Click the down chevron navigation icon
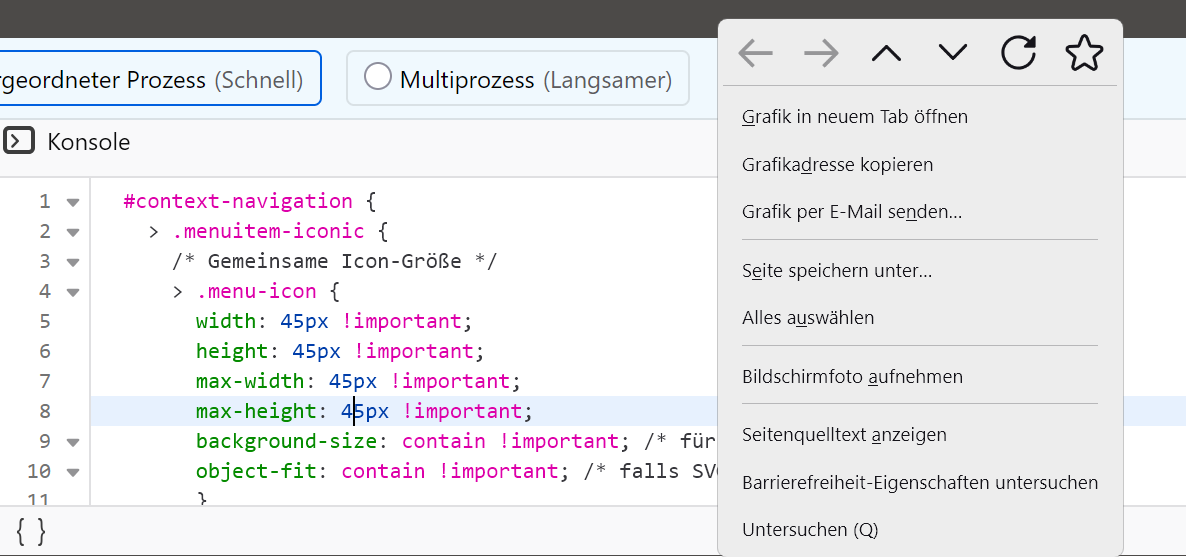1186x557 pixels. [953, 53]
